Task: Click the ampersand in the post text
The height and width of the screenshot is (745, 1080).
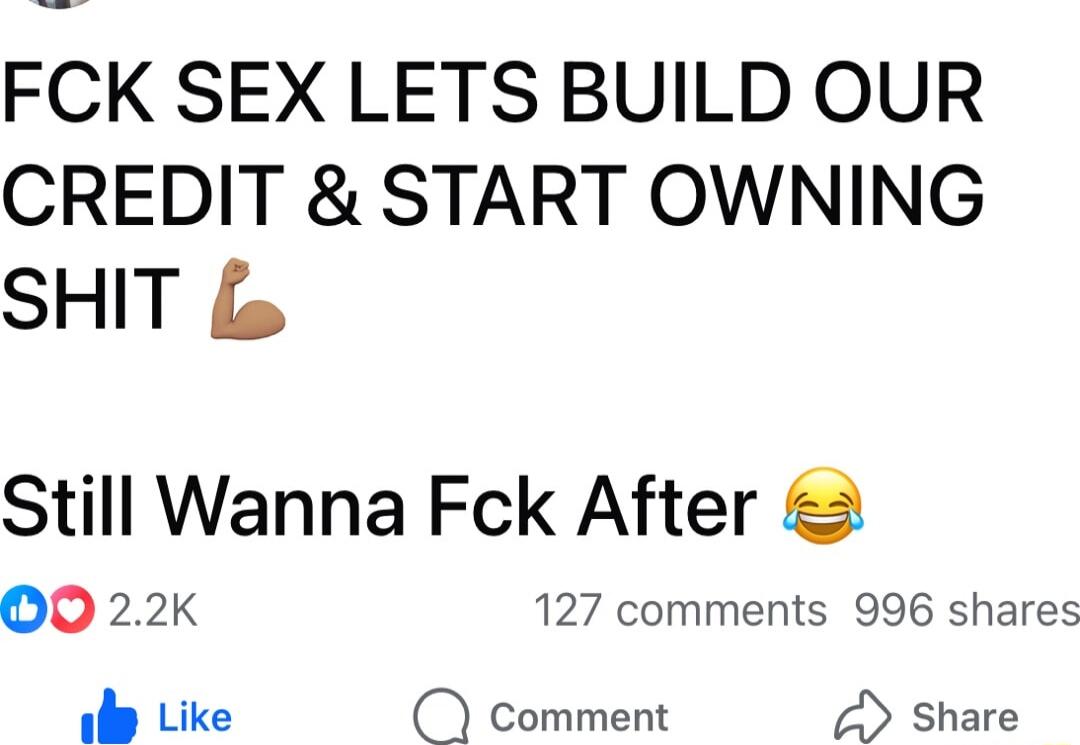Action: (x=334, y=196)
